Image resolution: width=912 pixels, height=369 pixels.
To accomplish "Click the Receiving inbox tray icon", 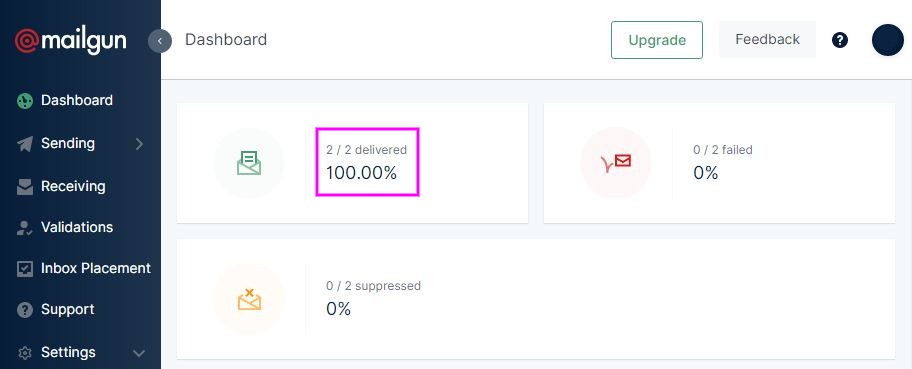I will tap(24, 187).
